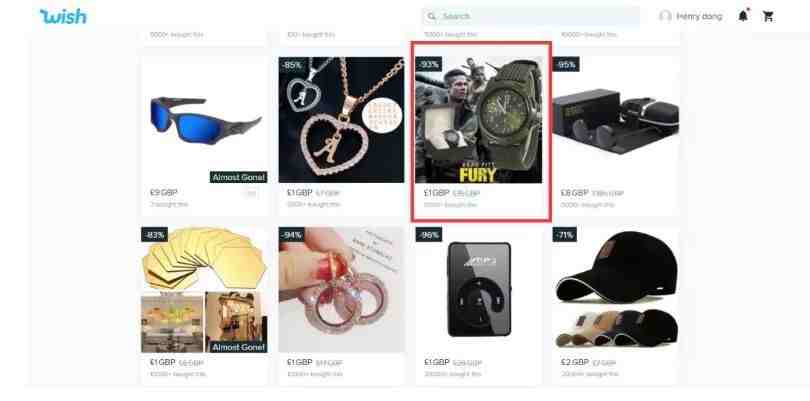Open the blue sunglasses product

point(205,120)
